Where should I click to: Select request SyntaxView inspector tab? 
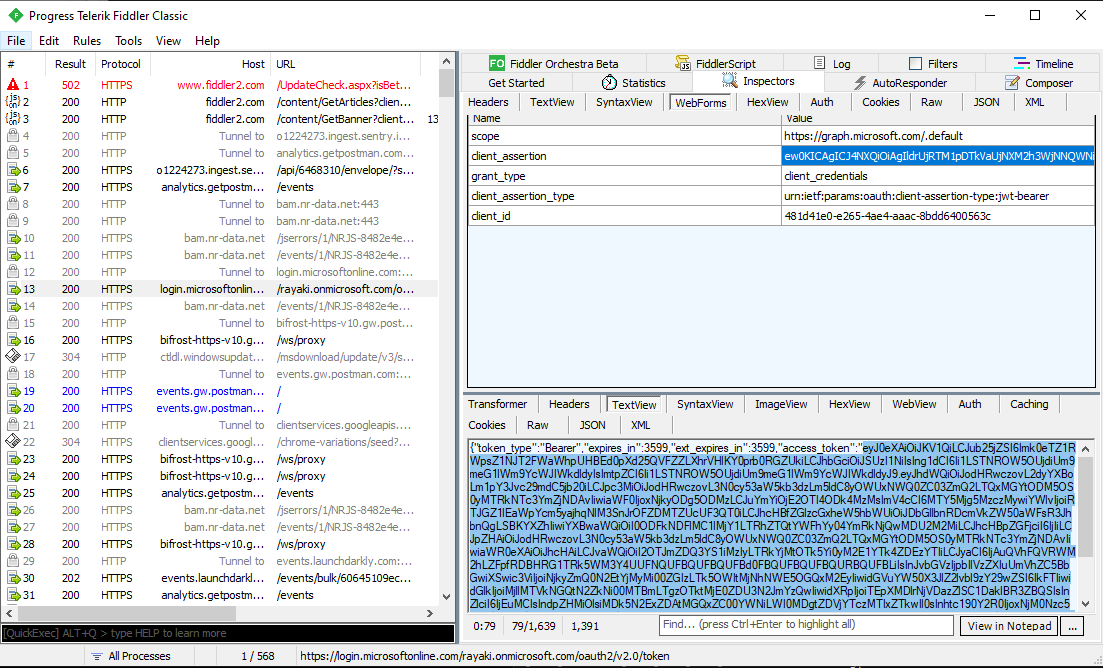(x=624, y=103)
